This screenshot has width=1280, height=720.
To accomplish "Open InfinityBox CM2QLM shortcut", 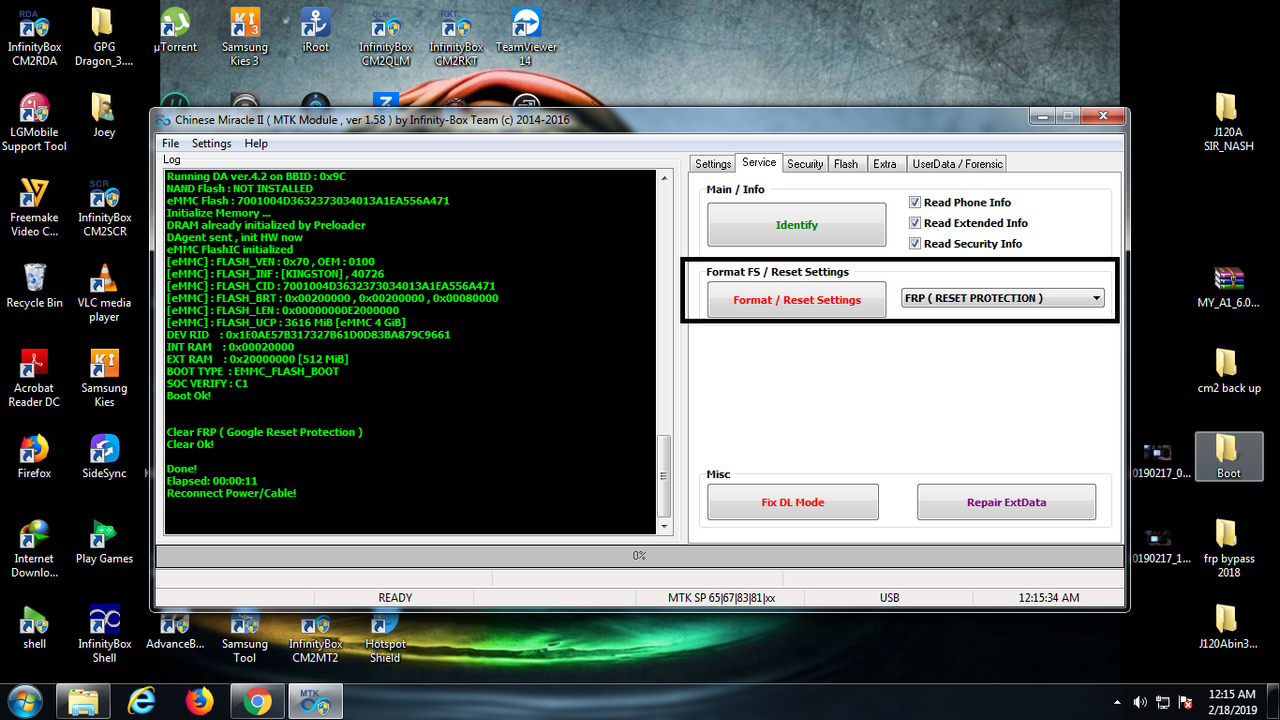I will [x=386, y=36].
